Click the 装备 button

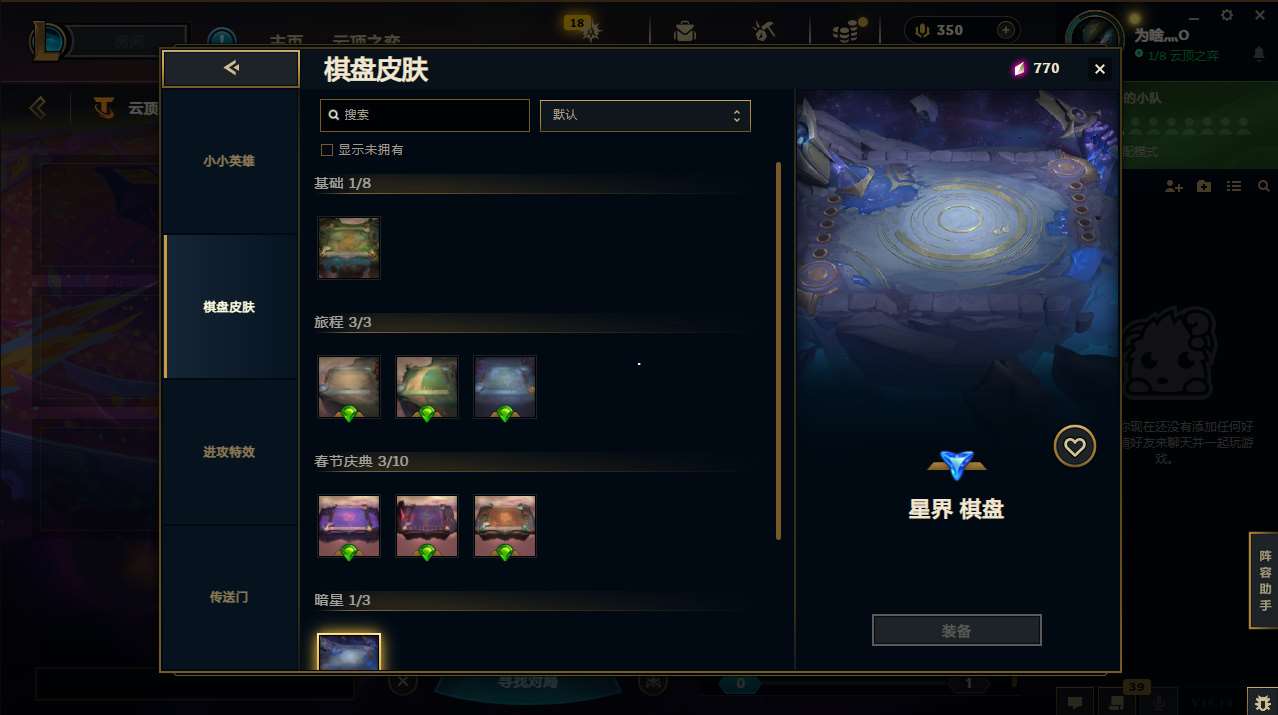pyautogui.click(x=957, y=631)
